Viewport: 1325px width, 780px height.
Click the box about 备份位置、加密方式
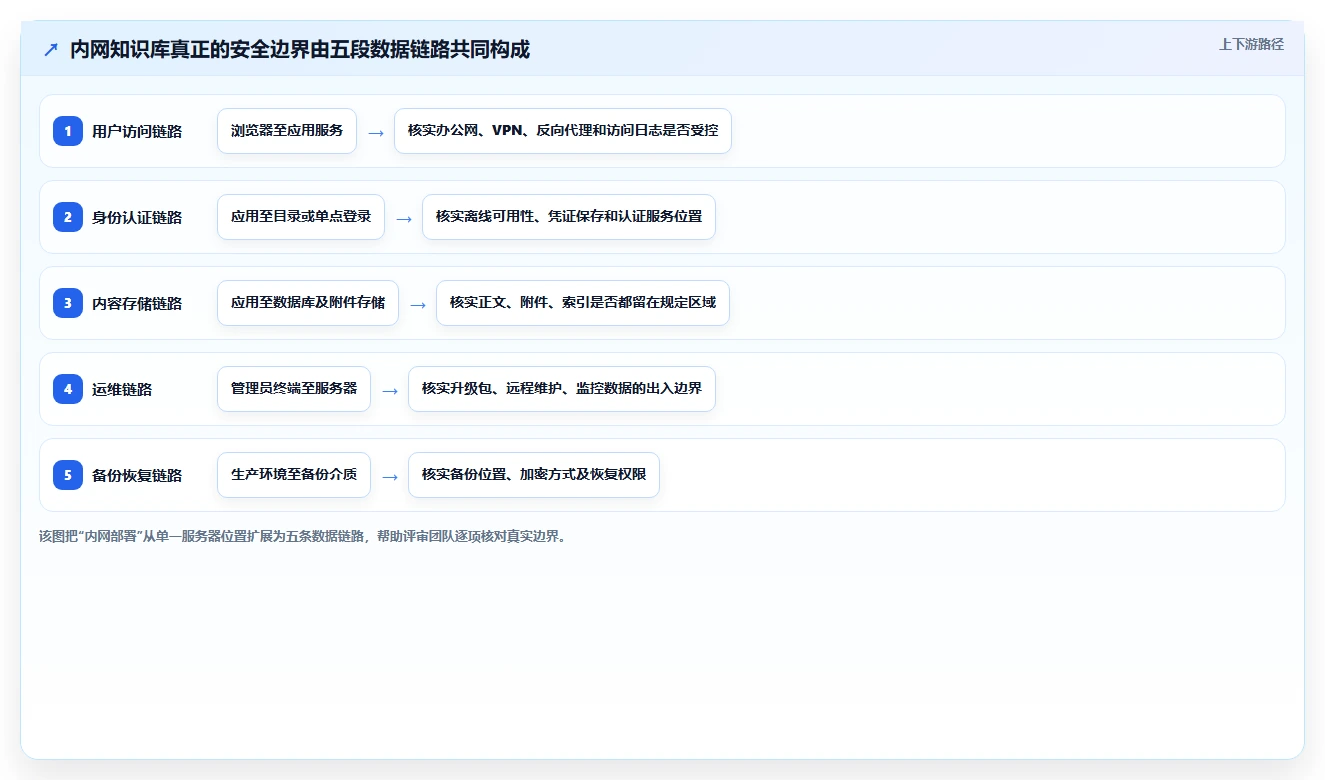(534, 475)
